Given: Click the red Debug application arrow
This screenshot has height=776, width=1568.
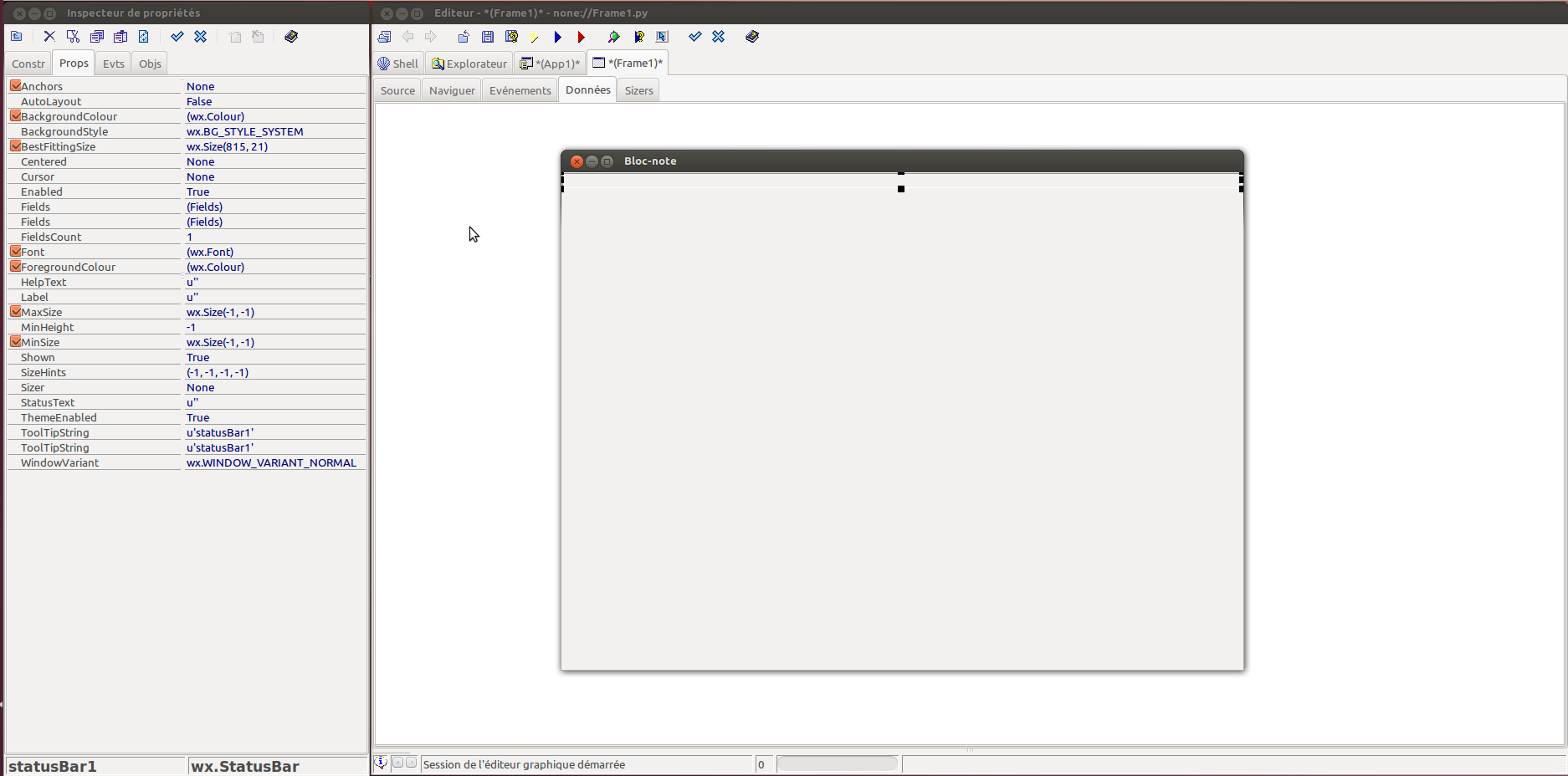Looking at the screenshot, I should coord(581,37).
